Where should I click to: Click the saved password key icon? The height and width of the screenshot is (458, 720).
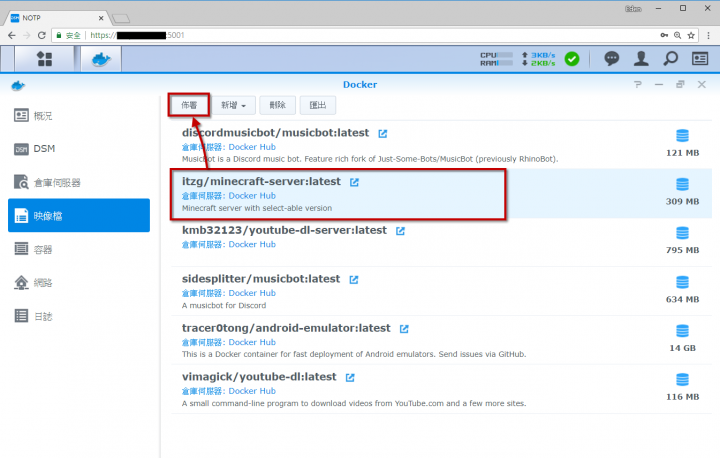pos(664,35)
